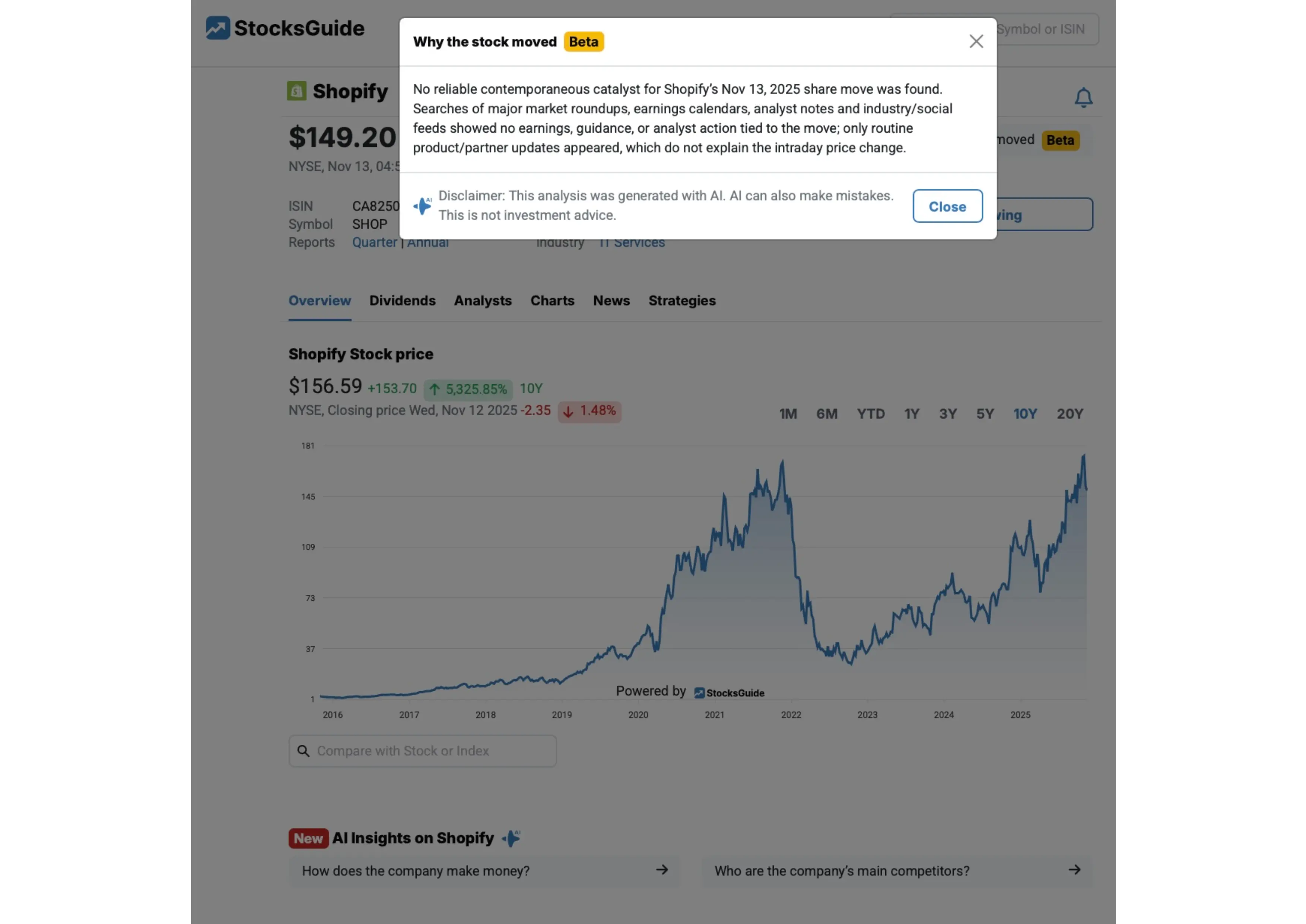Open the IT Services industry link
1306x924 pixels.
point(631,242)
